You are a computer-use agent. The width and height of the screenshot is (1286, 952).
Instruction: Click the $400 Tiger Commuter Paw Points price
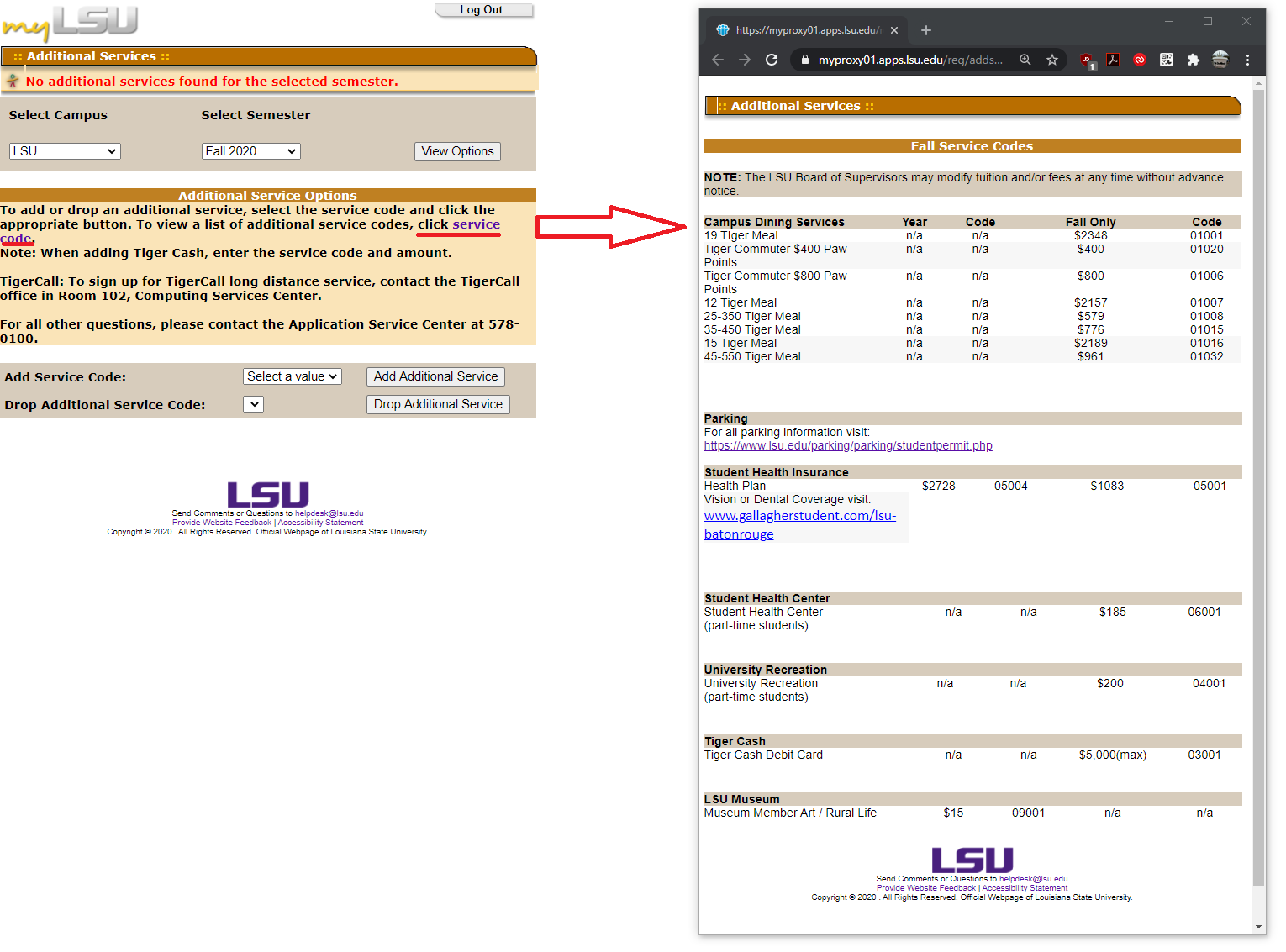[x=1090, y=249]
